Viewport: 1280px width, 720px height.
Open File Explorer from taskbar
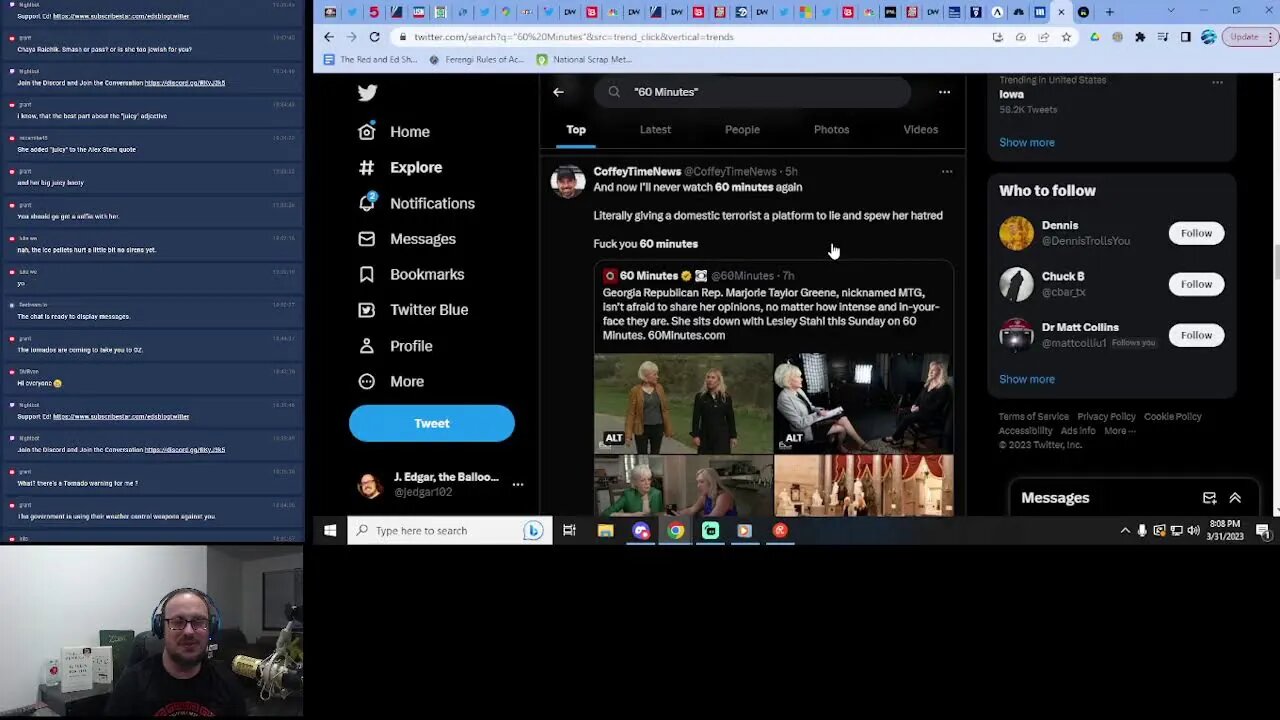(x=605, y=531)
